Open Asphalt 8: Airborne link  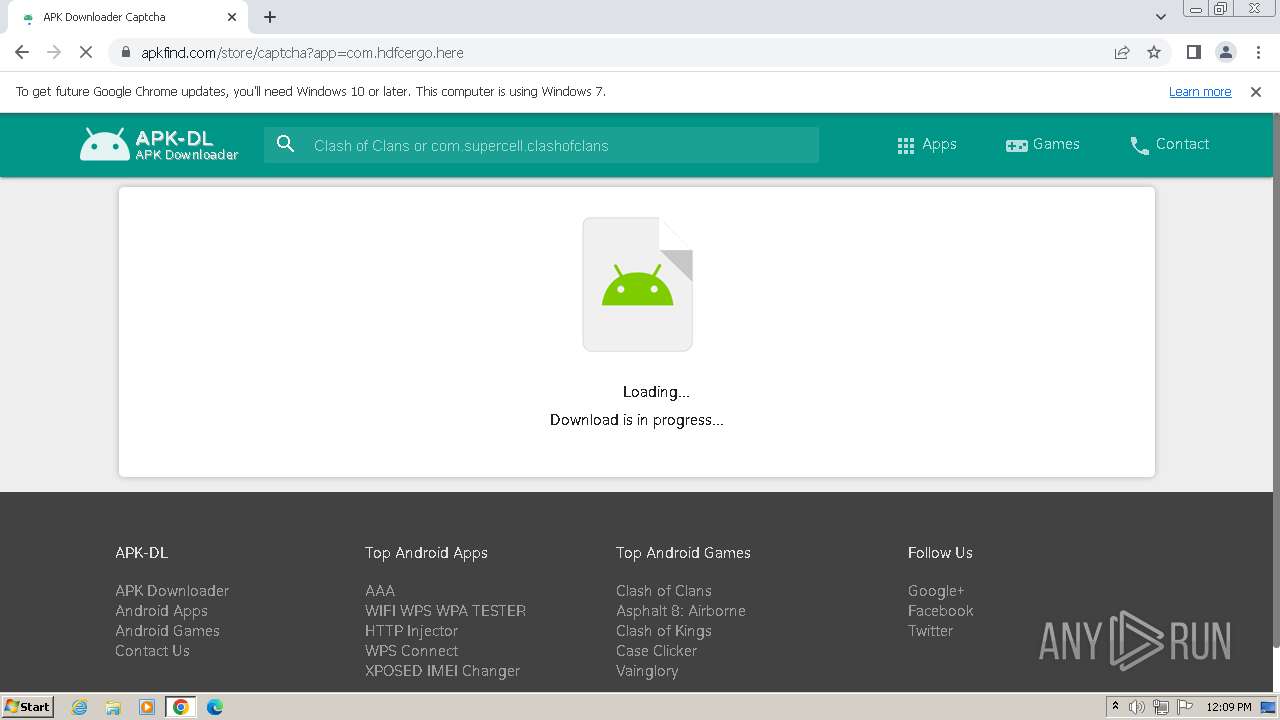(x=681, y=611)
